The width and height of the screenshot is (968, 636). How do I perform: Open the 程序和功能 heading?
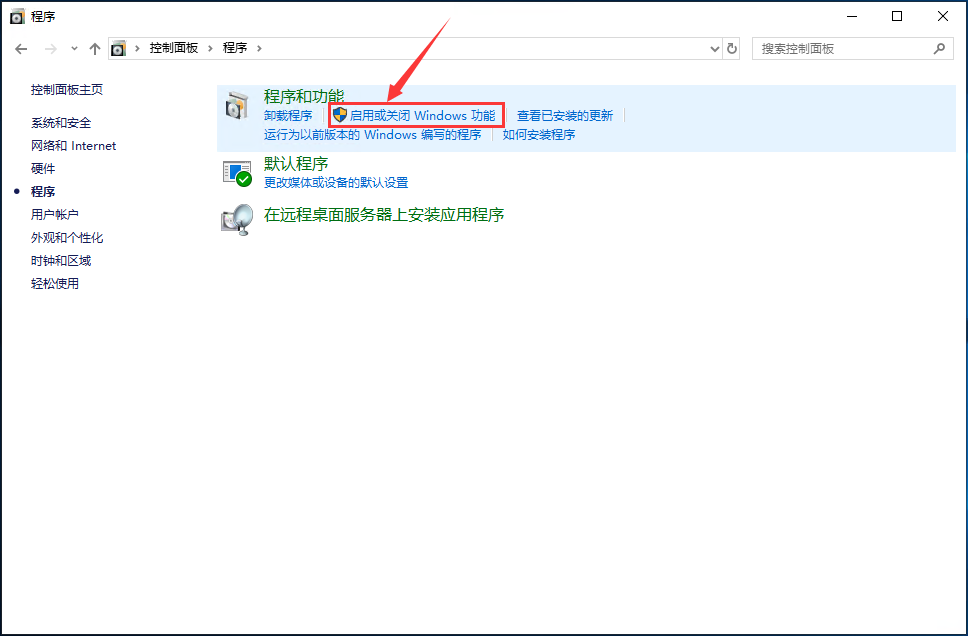coord(304,96)
